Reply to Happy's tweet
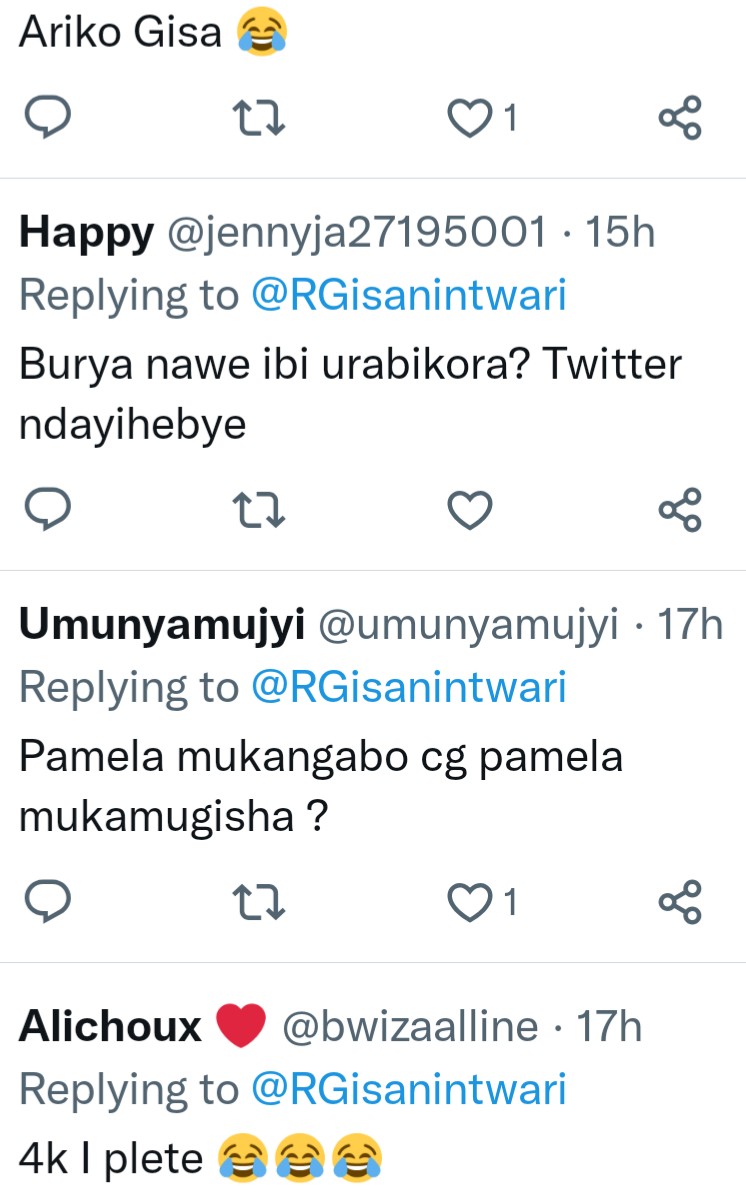This screenshot has height=1192, width=746. (x=44, y=512)
